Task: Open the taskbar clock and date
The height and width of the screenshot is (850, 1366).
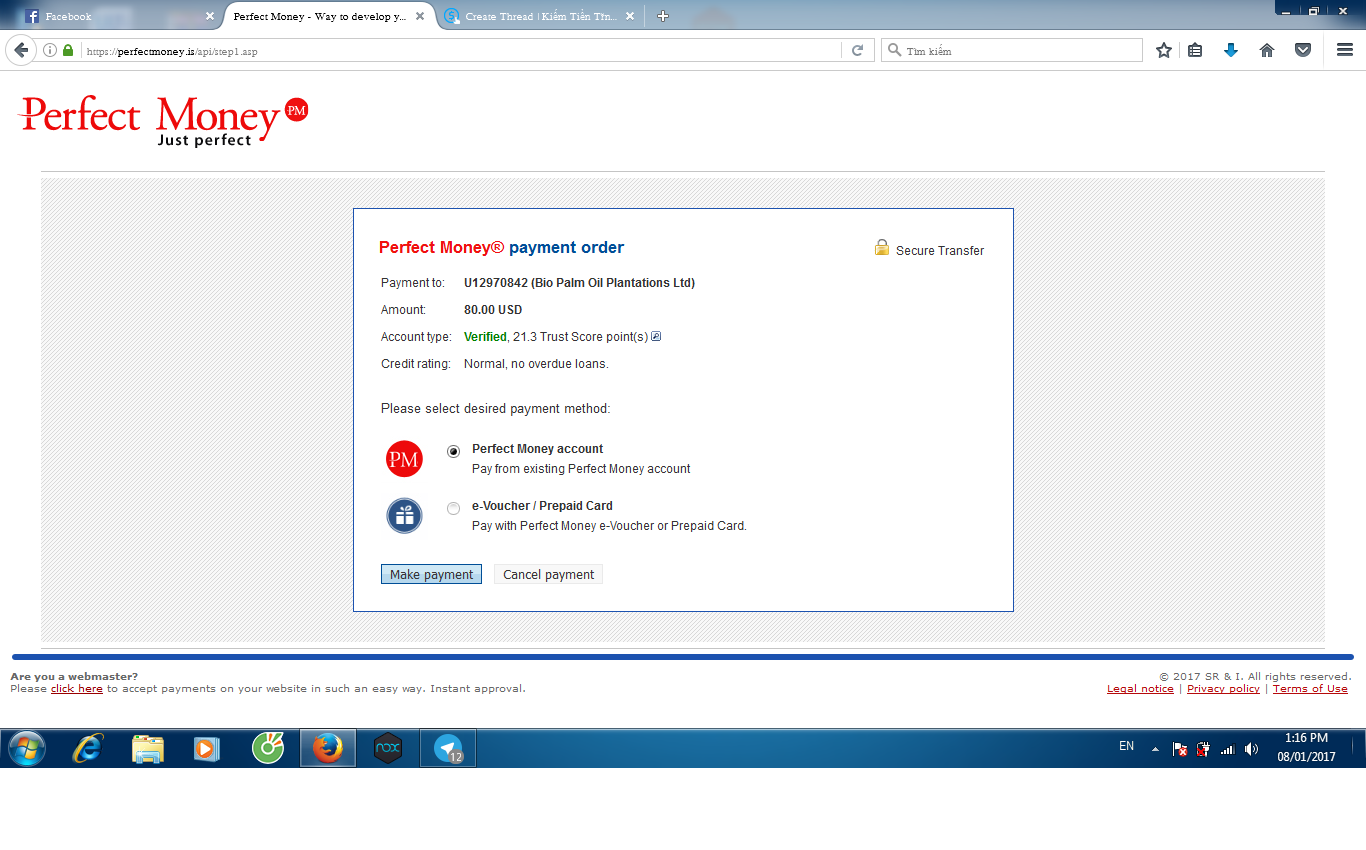Action: tap(1306, 747)
